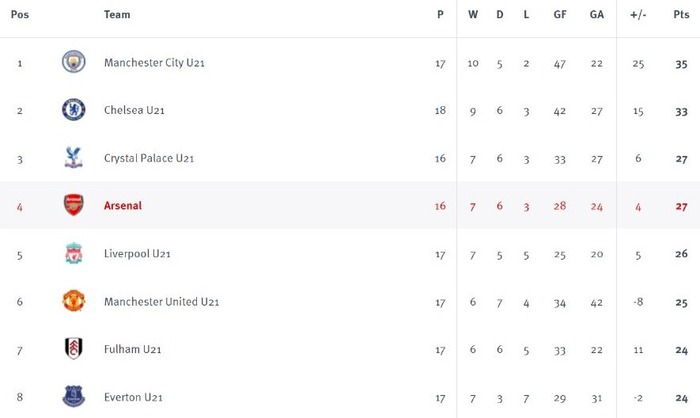
Task: Click the +/- goal difference header
Action: click(638, 14)
